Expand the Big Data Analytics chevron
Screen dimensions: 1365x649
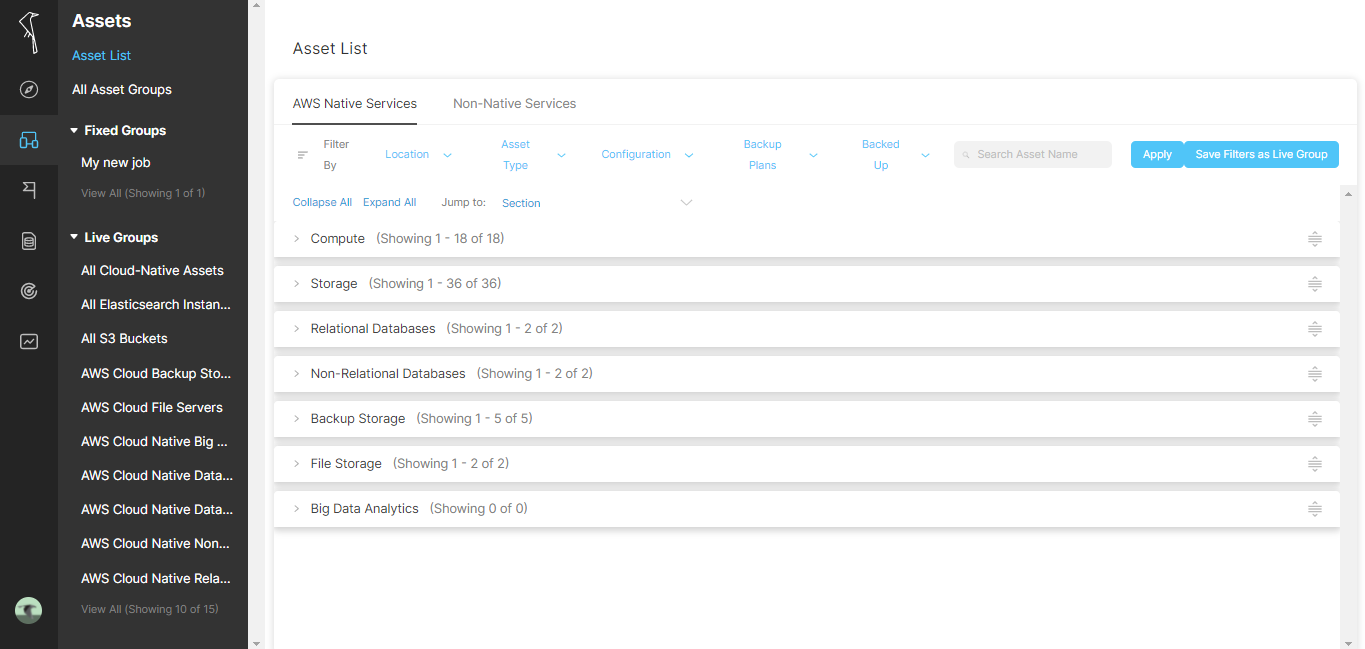(x=296, y=509)
